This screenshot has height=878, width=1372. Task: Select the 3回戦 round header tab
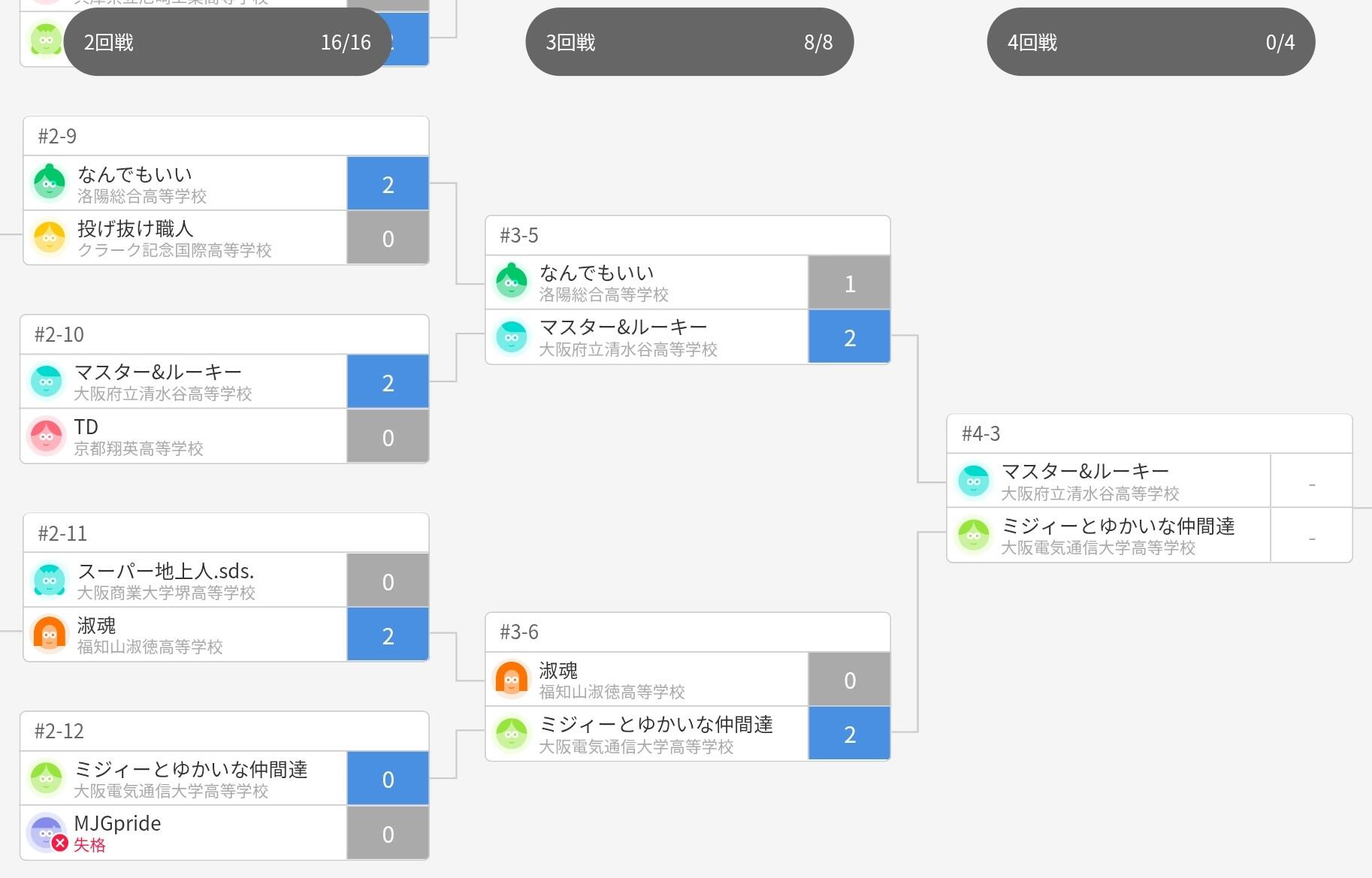click(x=690, y=42)
